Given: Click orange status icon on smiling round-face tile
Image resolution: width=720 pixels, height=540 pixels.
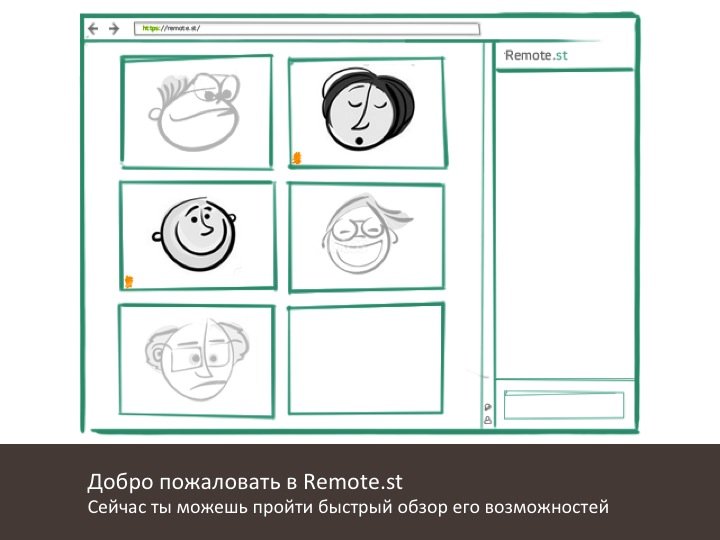Looking at the screenshot, I should [x=128, y=281].
